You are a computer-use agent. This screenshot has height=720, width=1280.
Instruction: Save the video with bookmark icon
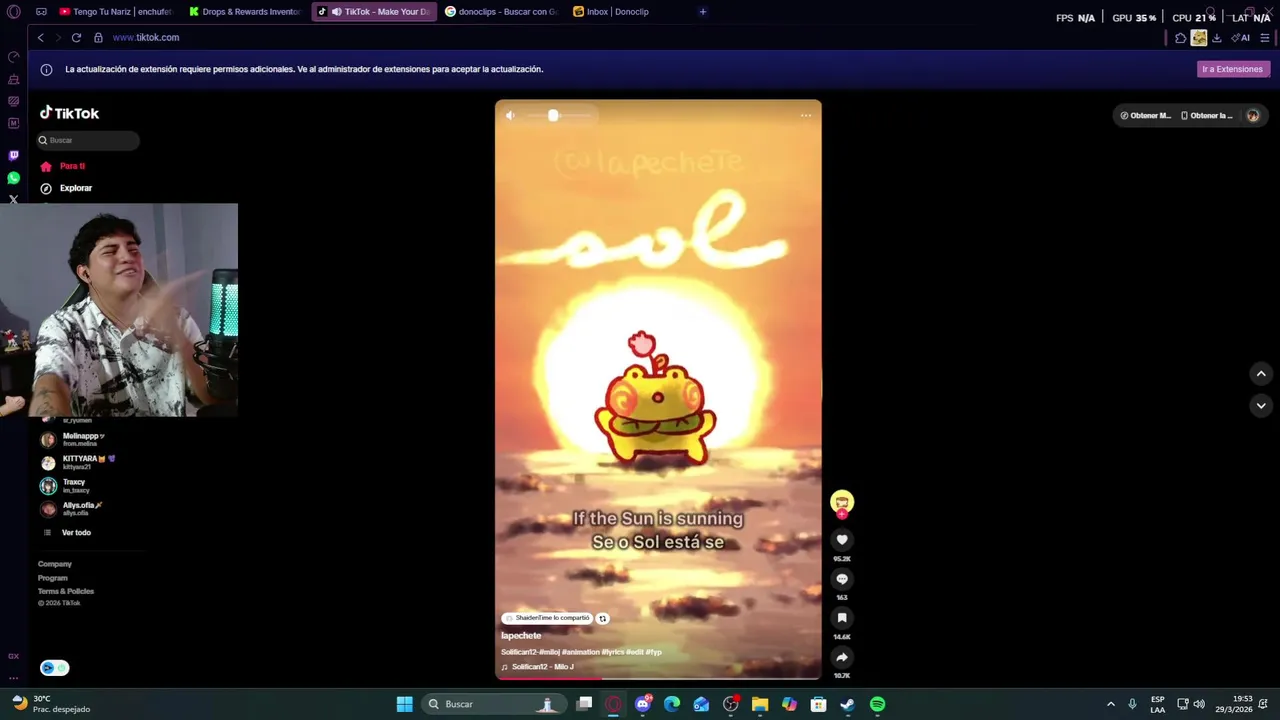click(842, 618)
